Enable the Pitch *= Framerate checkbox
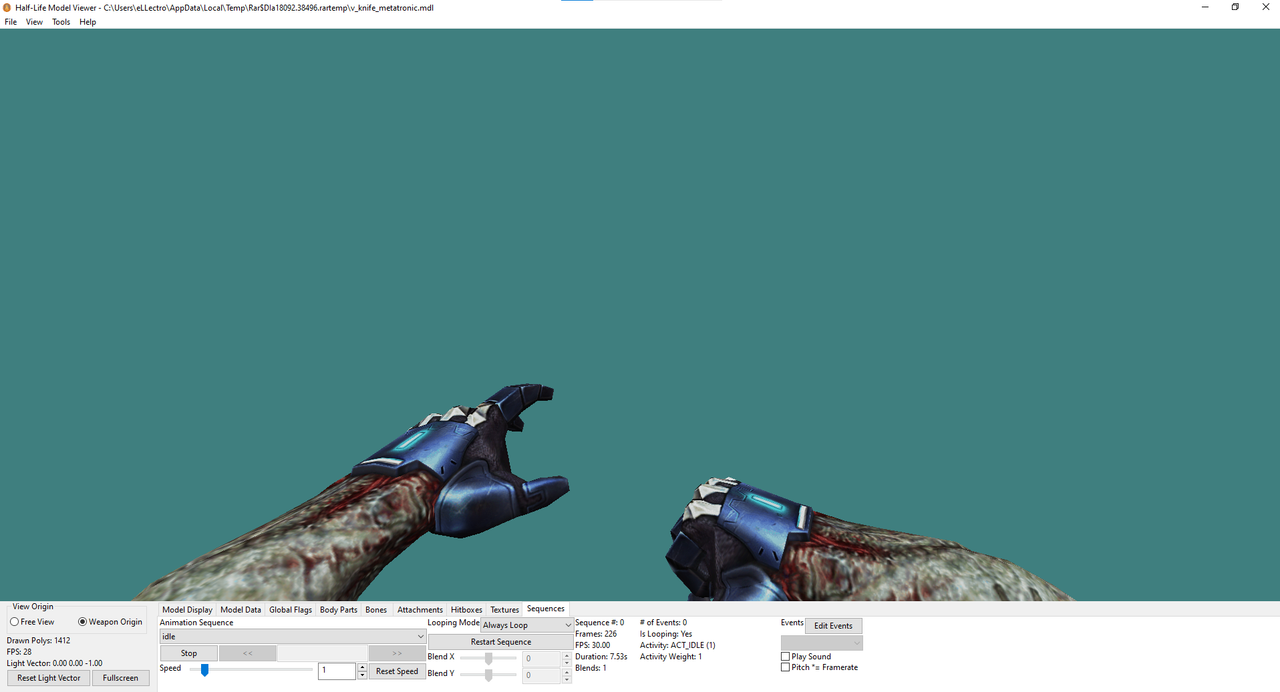This screenshot has width=1280, height=692. tap(786, 667)
